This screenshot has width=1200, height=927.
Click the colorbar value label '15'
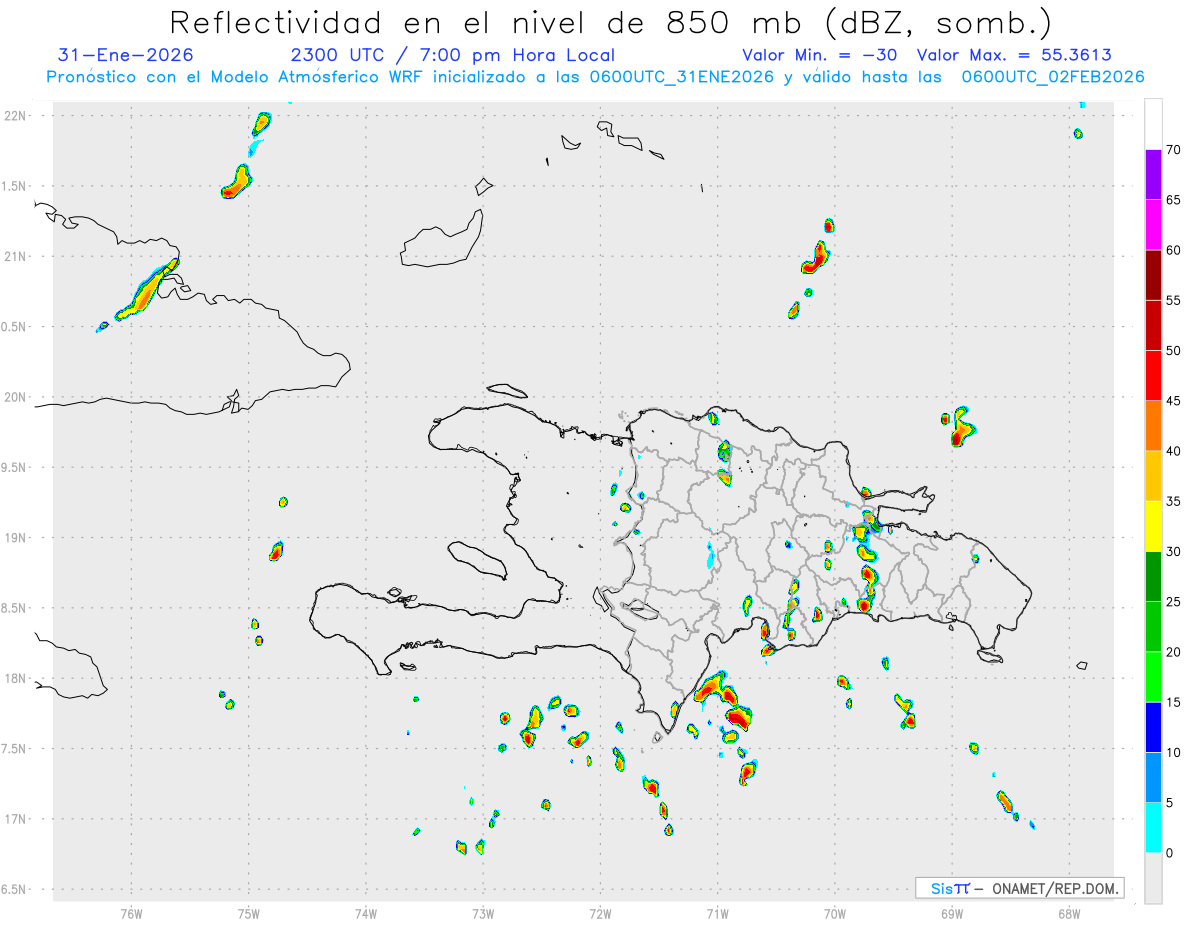point(1173,702)
